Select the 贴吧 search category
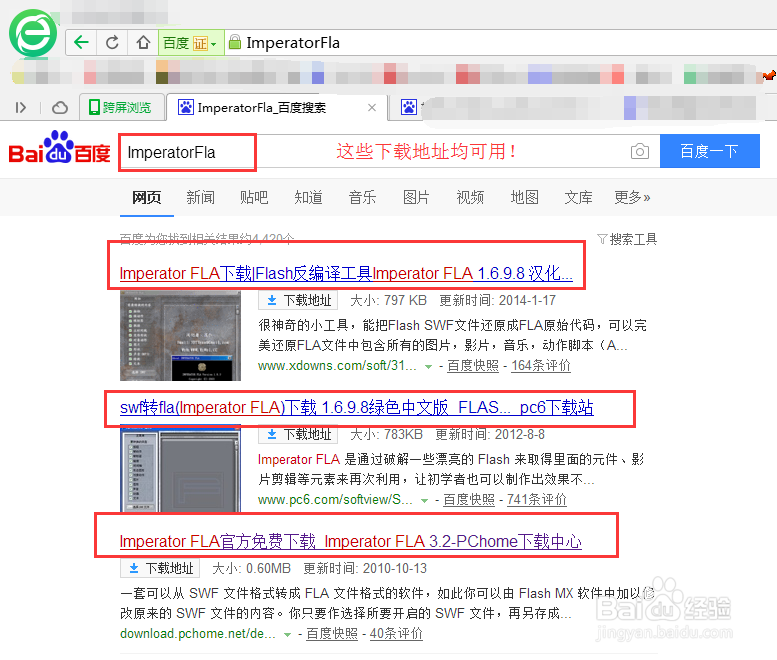 [x=254, y=197]
